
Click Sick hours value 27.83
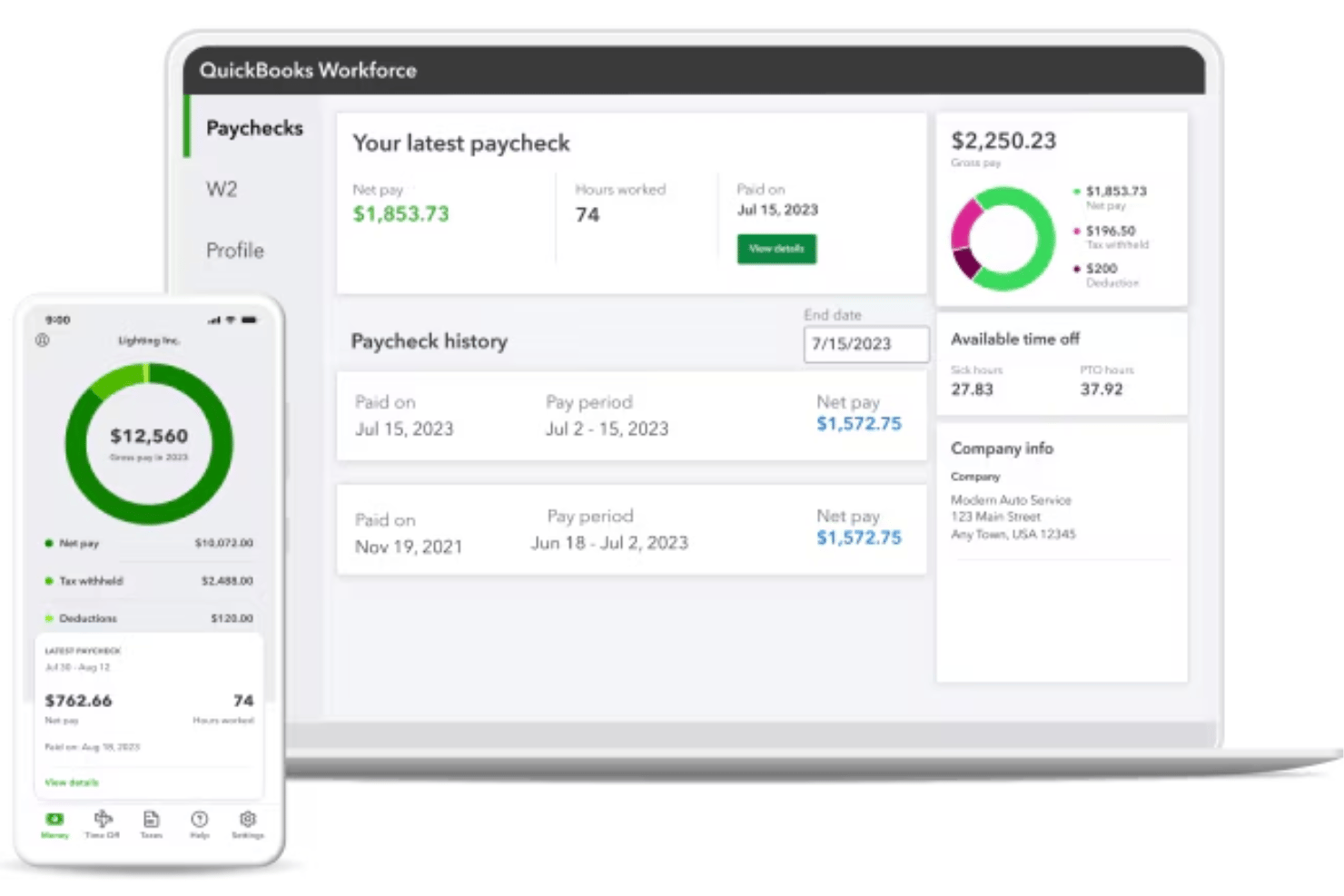click(972, 389)
